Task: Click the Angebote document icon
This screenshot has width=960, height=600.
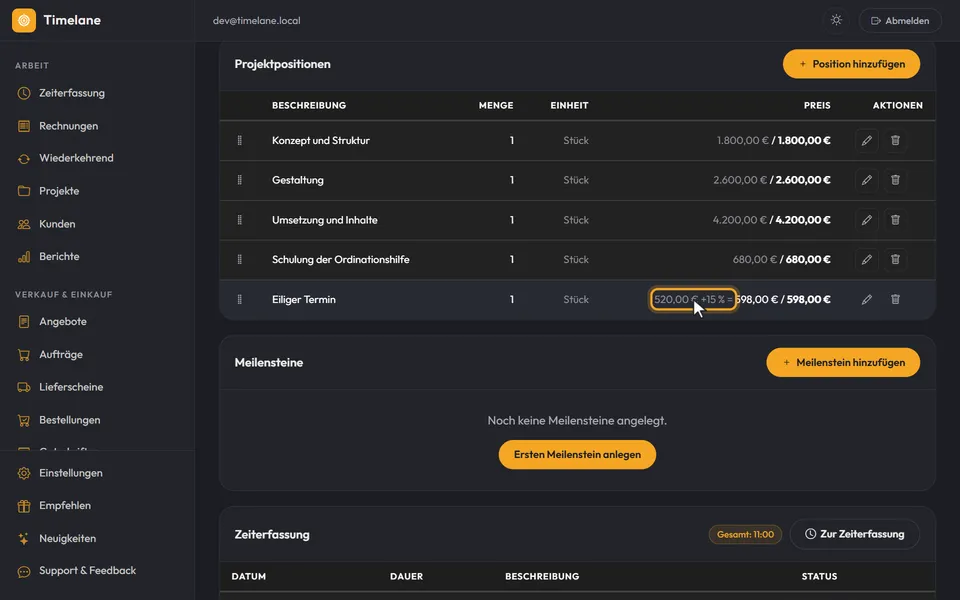Action: (24, 321)
